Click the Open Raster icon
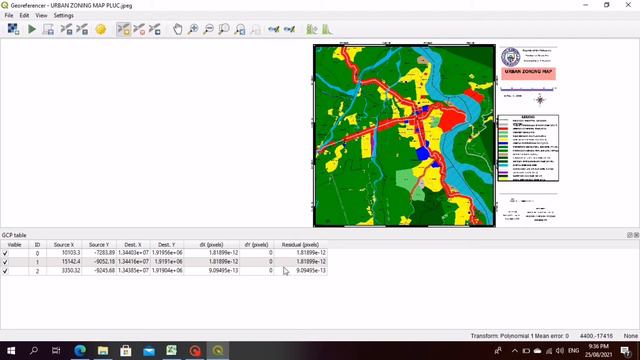 [x=13, y=29]
